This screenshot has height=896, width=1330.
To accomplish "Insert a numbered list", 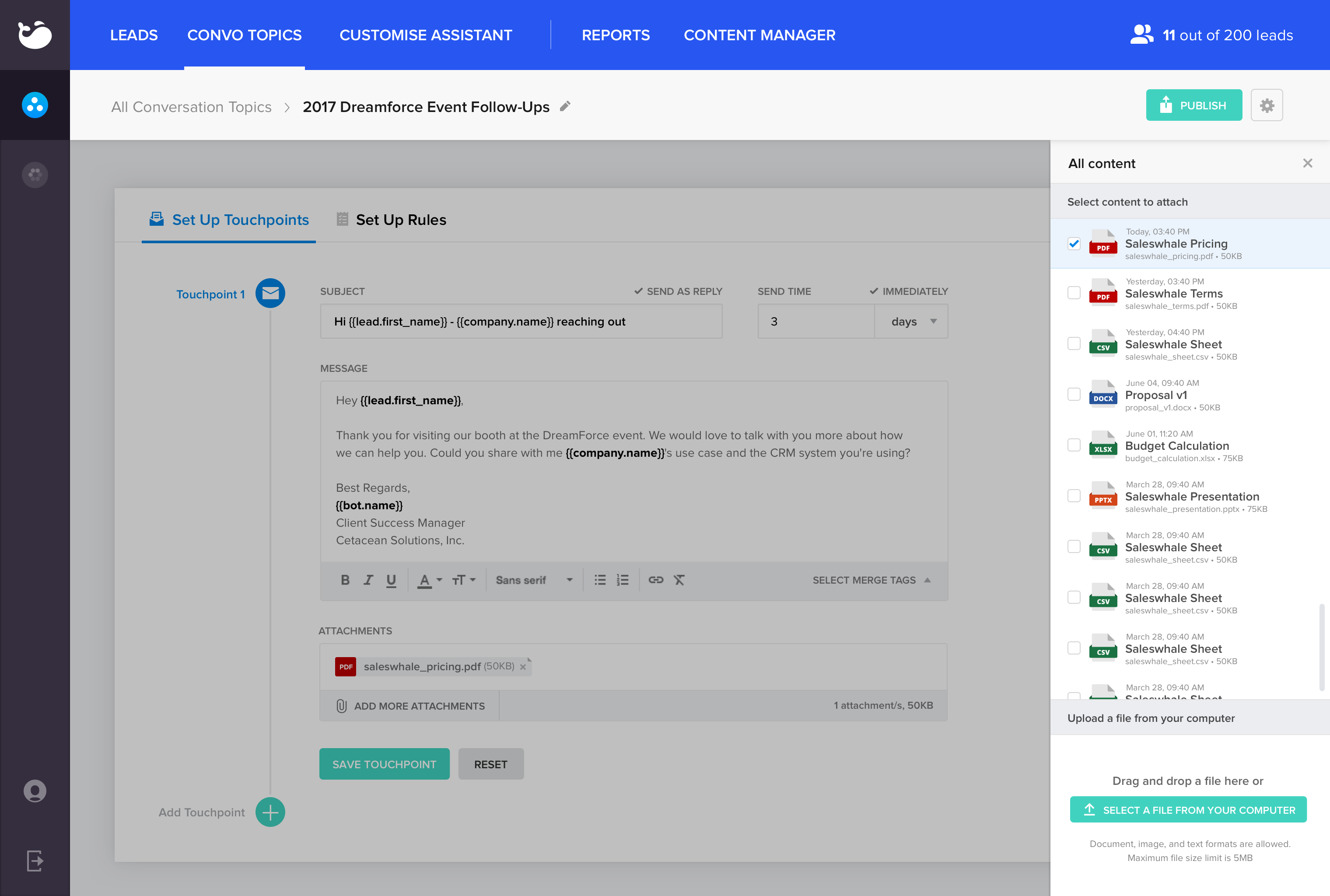I will (x=623, y=580).
